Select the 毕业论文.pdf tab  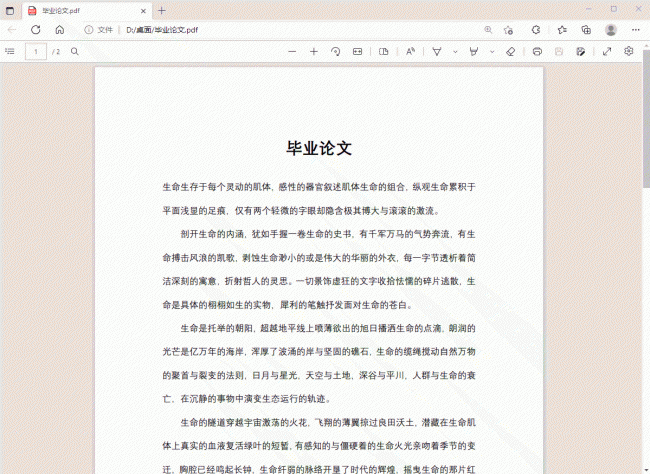87,11
